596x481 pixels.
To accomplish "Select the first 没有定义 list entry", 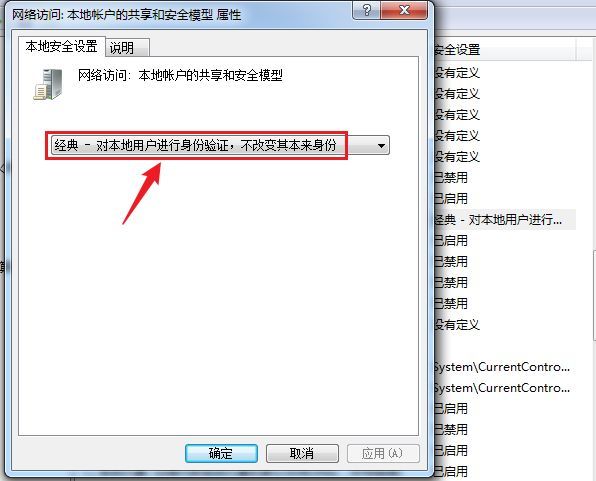I will click(457, 73).
